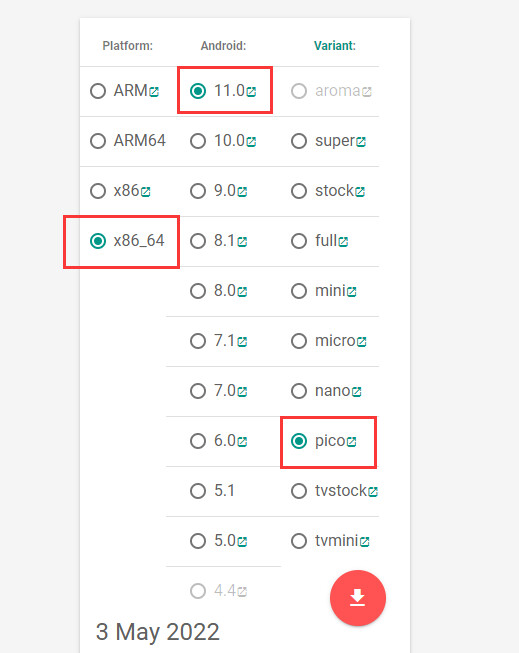Select the x86_64 platform option
The width and height of the screenshot is (519, 653).
tap(98, 241)
